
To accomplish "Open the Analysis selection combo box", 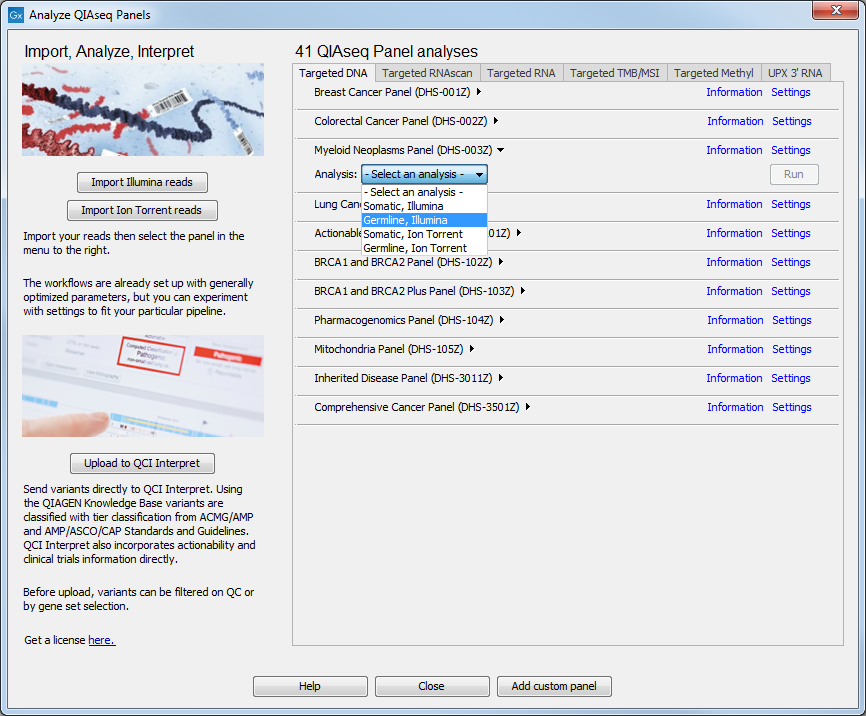I will (424, 174).
